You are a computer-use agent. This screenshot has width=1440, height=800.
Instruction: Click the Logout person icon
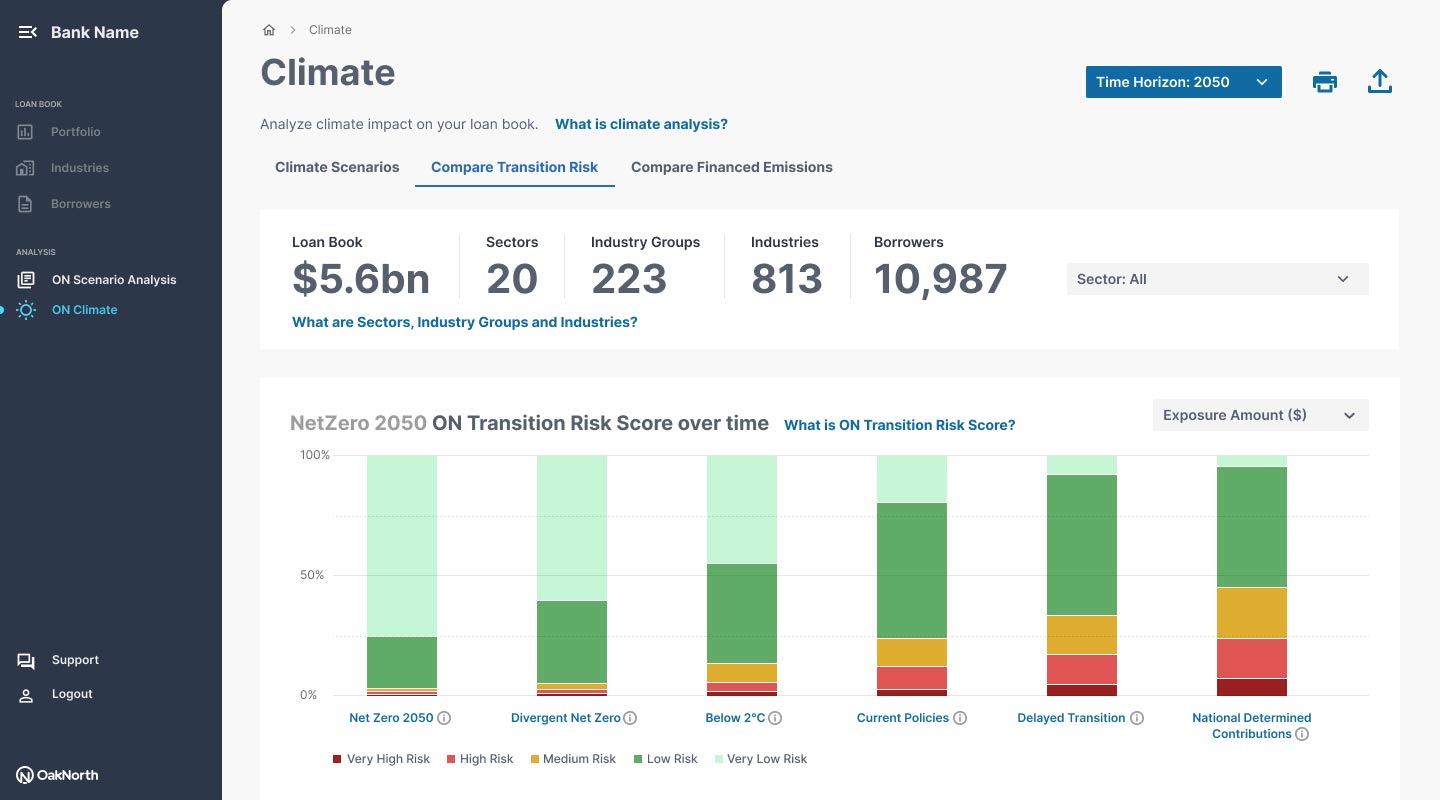[26, 695]
